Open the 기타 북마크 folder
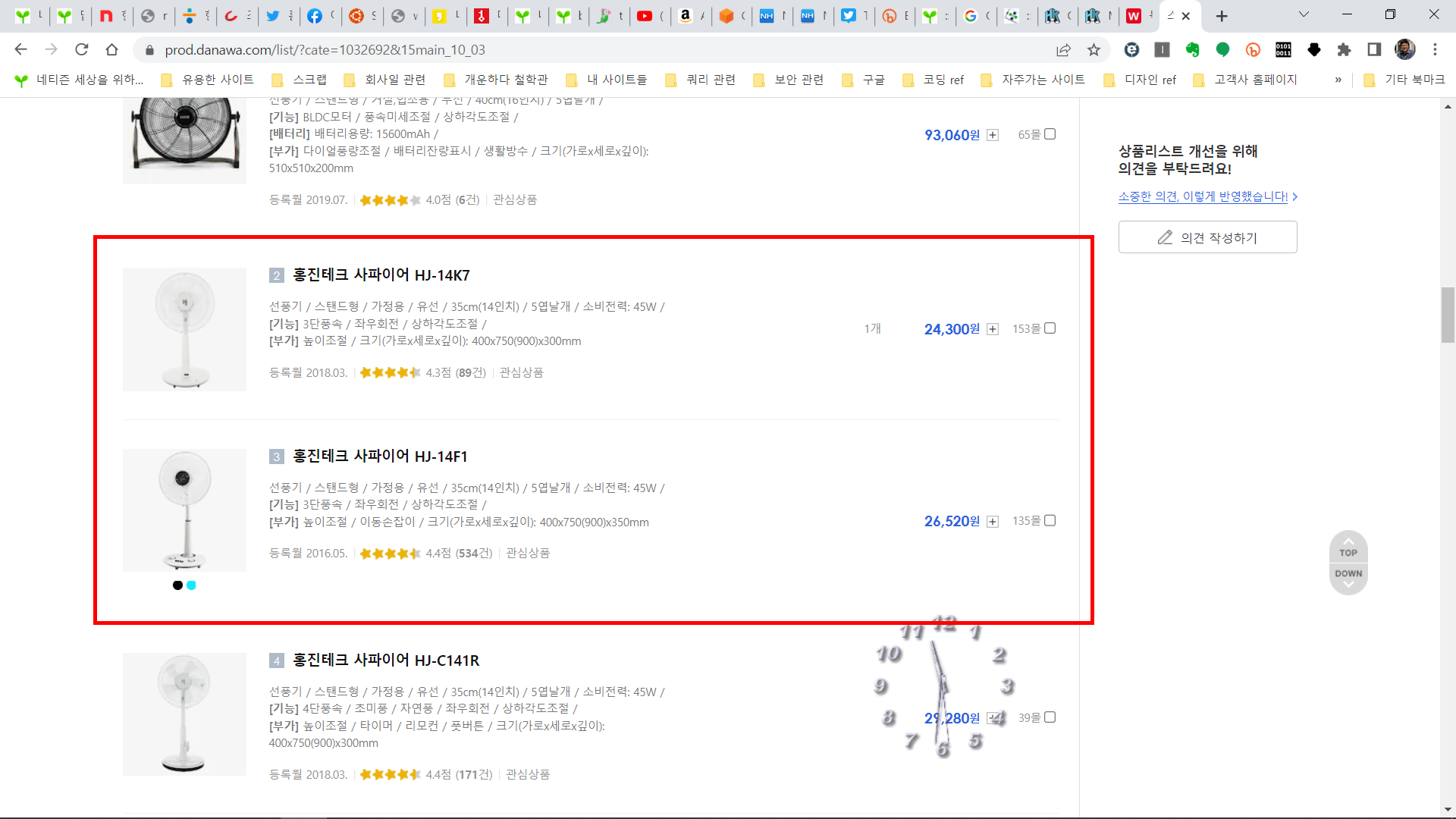The width and height of the screenshot is (1456, 819). 1404,80
